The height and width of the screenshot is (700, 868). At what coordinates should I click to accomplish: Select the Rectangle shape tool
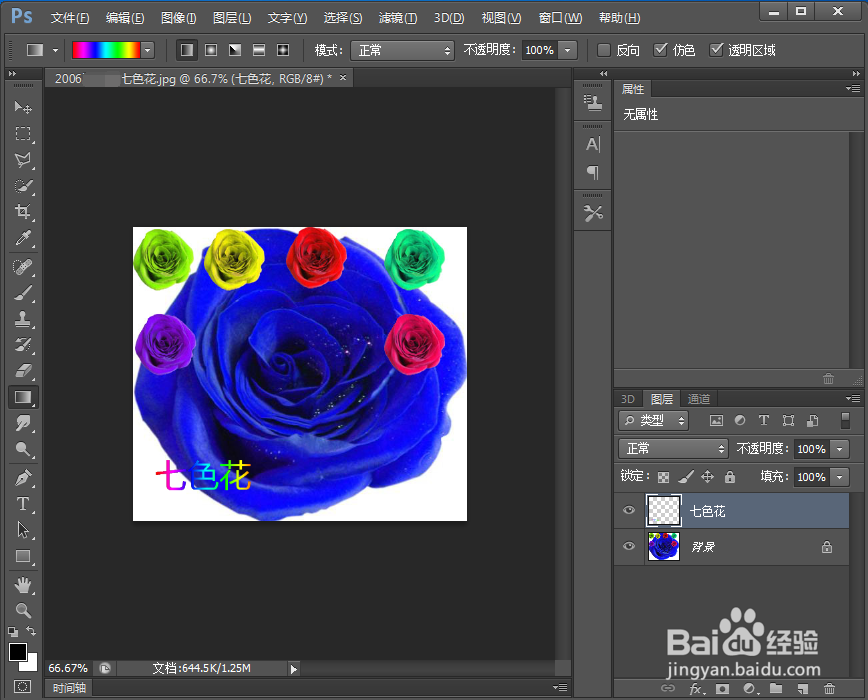[x=23, y=556]
